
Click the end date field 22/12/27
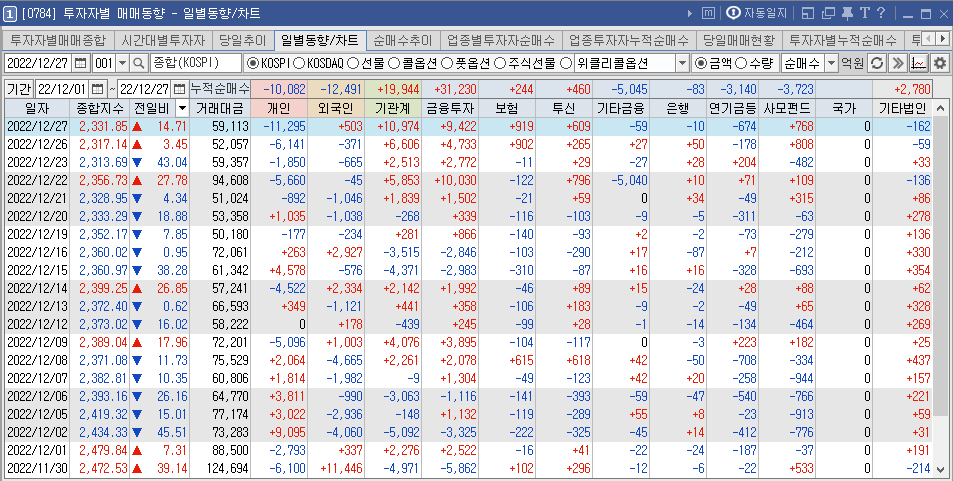click(x=144, y=89)
